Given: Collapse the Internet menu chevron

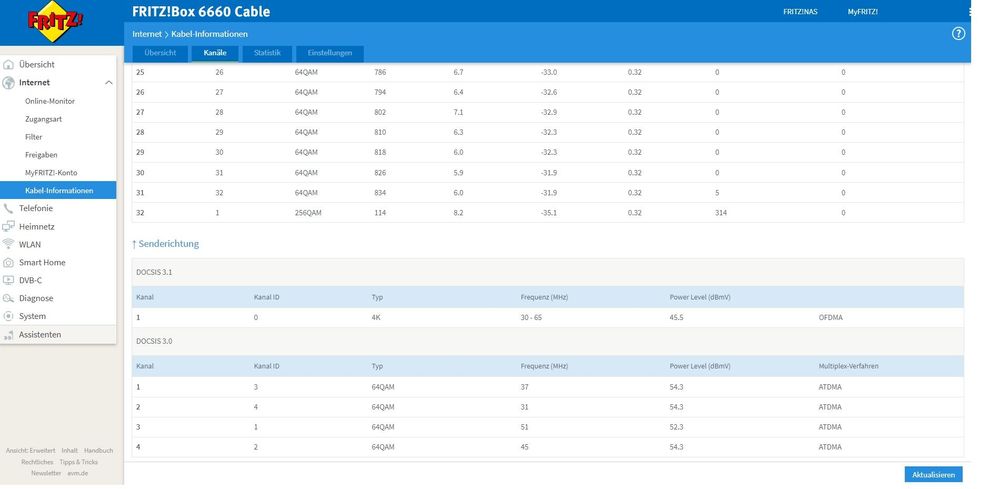Looking at the screenshot, I should coord(108,83).
